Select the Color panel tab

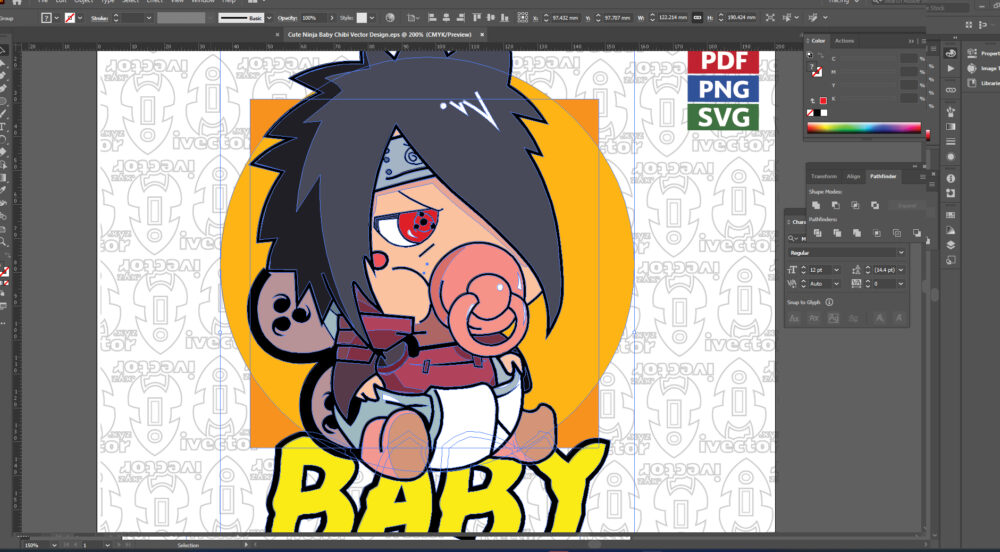click(818, 41)
